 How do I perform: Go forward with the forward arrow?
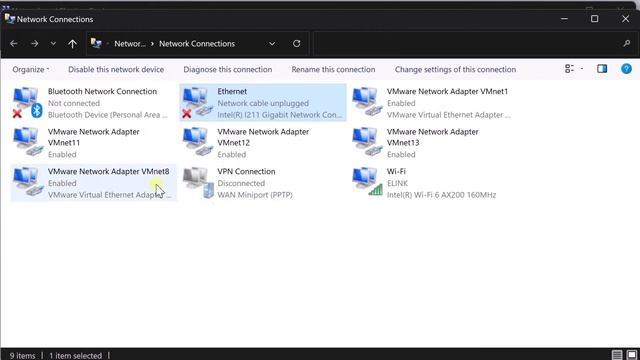[x=35, y=43]
